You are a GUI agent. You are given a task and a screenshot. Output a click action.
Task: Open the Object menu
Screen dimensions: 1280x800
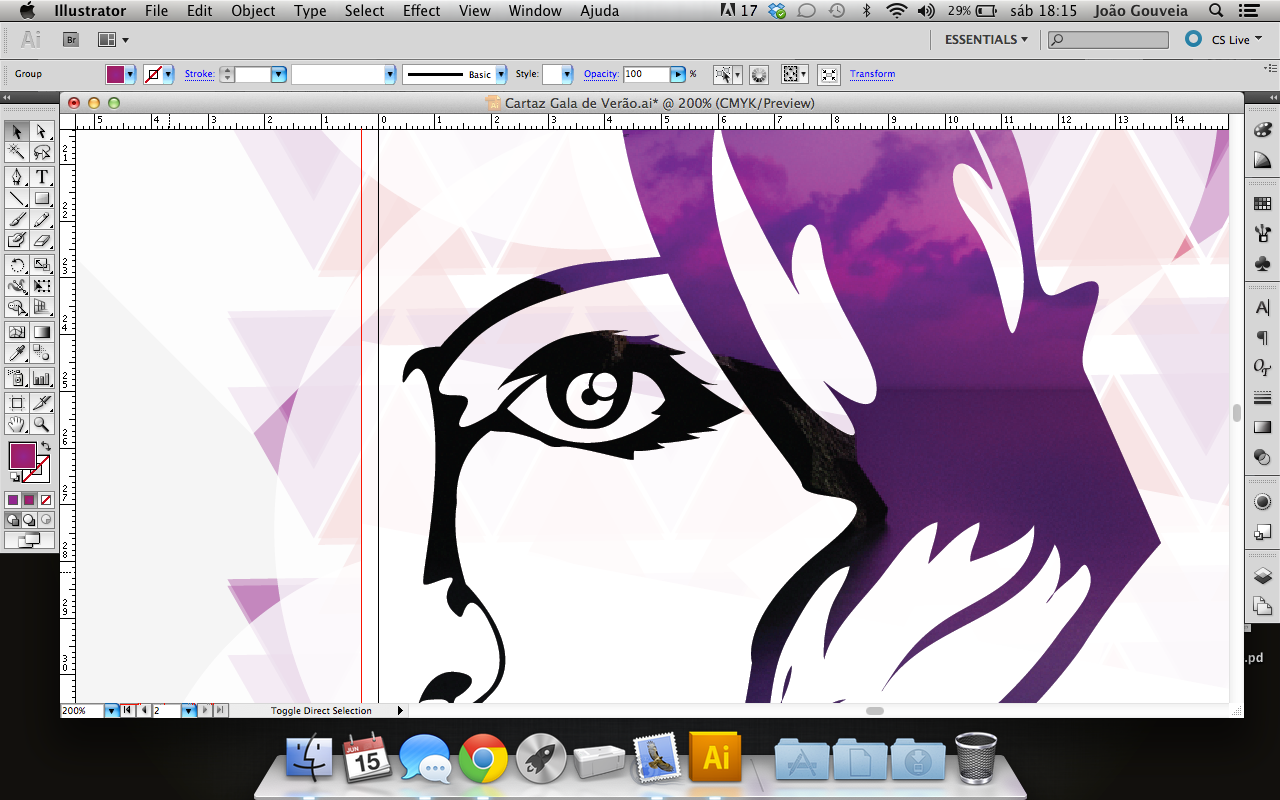253,11
